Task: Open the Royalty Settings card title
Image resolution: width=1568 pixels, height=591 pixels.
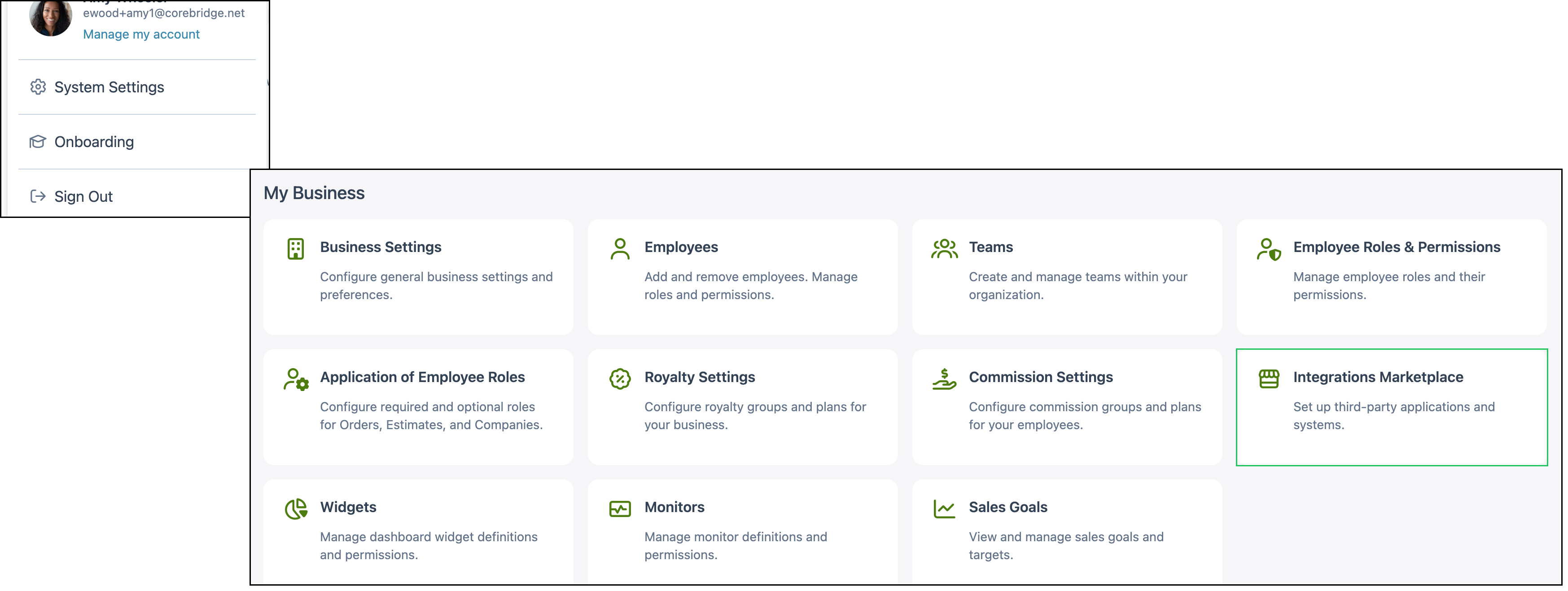Action: pos(699,377)
